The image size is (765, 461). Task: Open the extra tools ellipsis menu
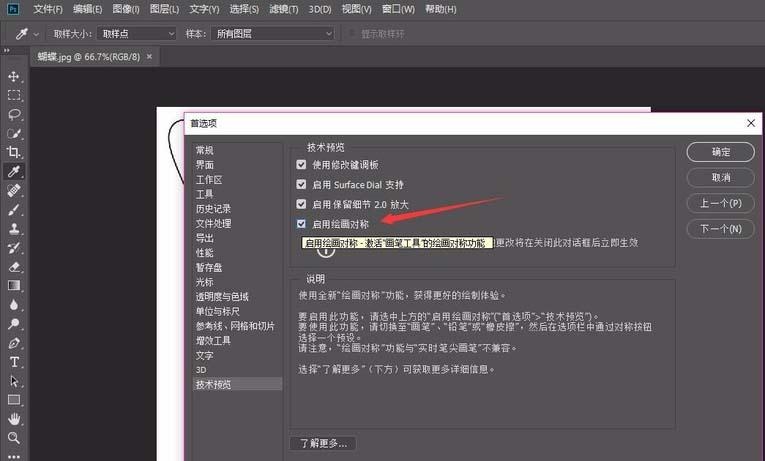click(x=14, y=457)
